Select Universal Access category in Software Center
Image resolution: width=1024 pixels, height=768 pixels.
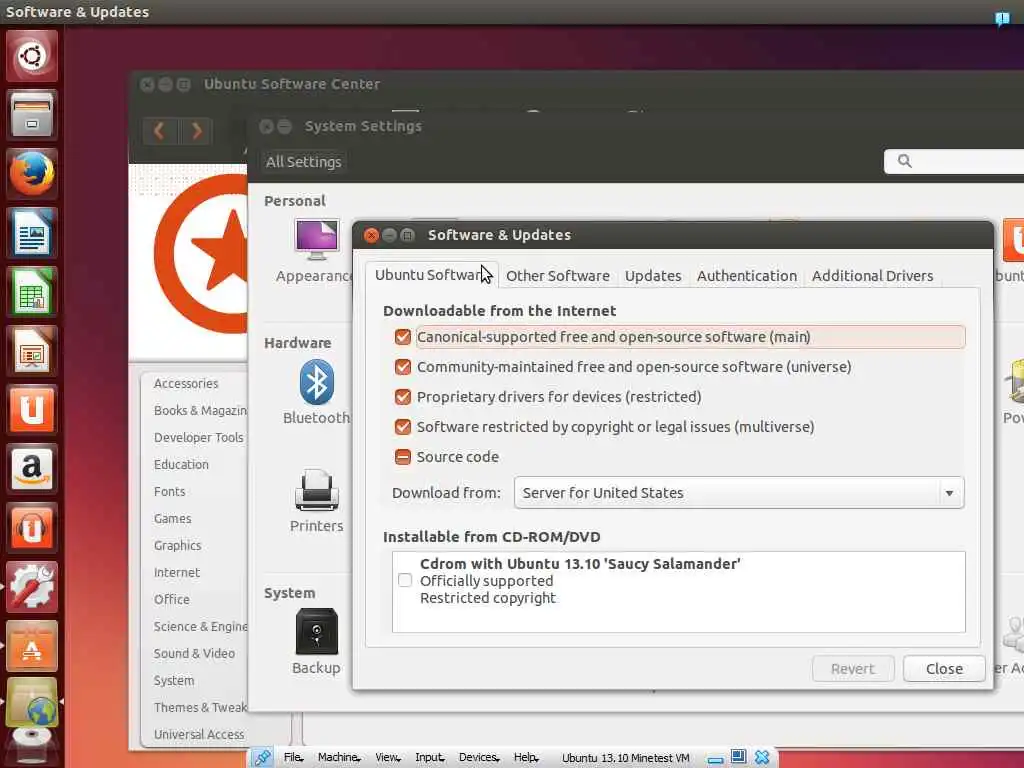(x=199, y=734)
